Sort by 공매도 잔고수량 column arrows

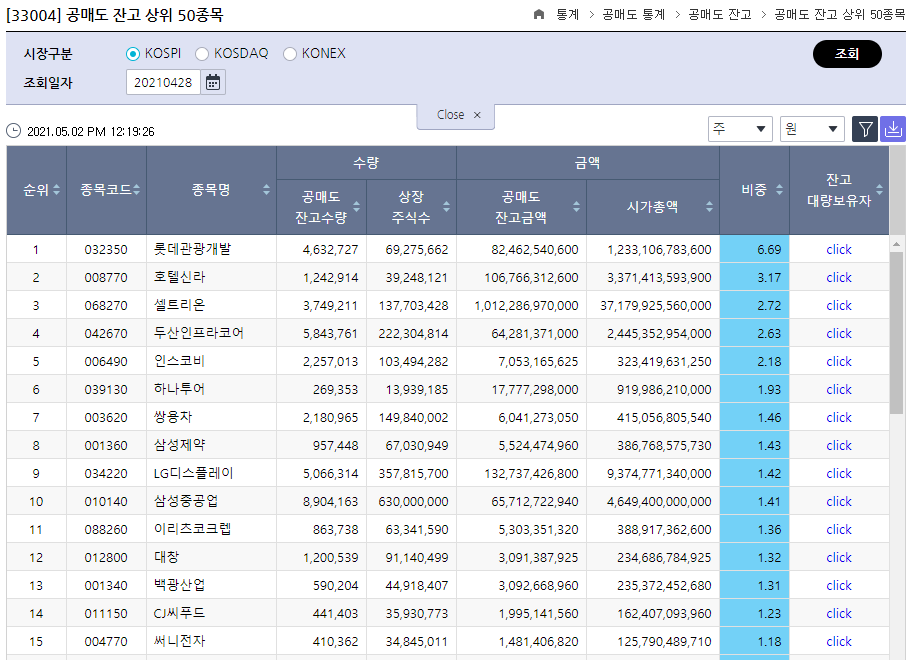coord(356,206)
